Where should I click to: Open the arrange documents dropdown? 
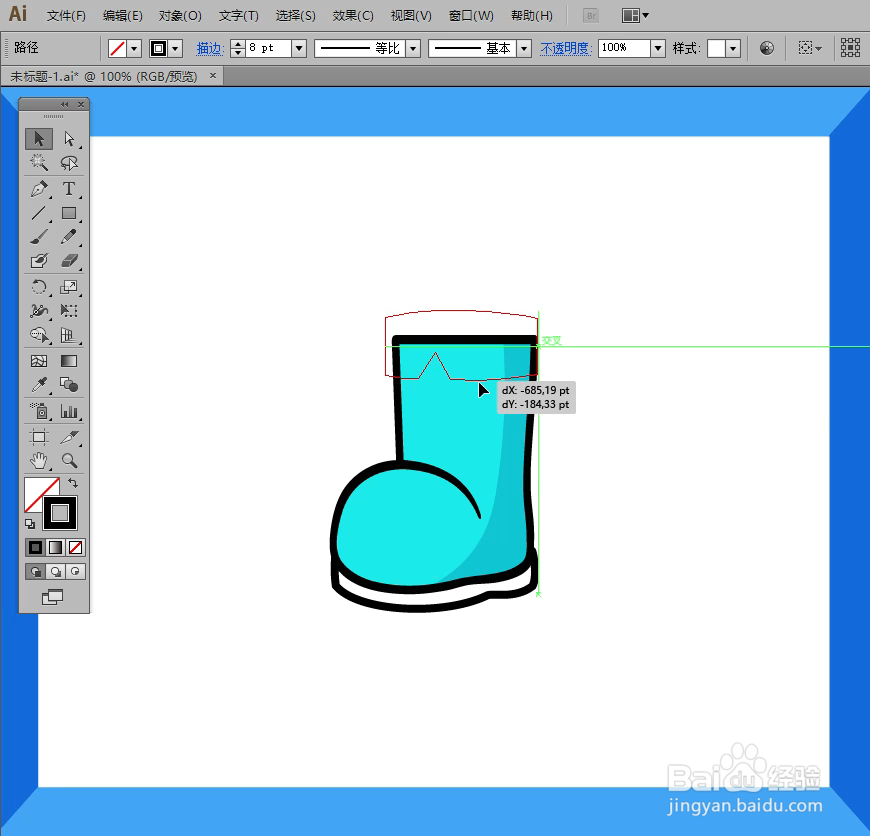[x=635, y=16]
